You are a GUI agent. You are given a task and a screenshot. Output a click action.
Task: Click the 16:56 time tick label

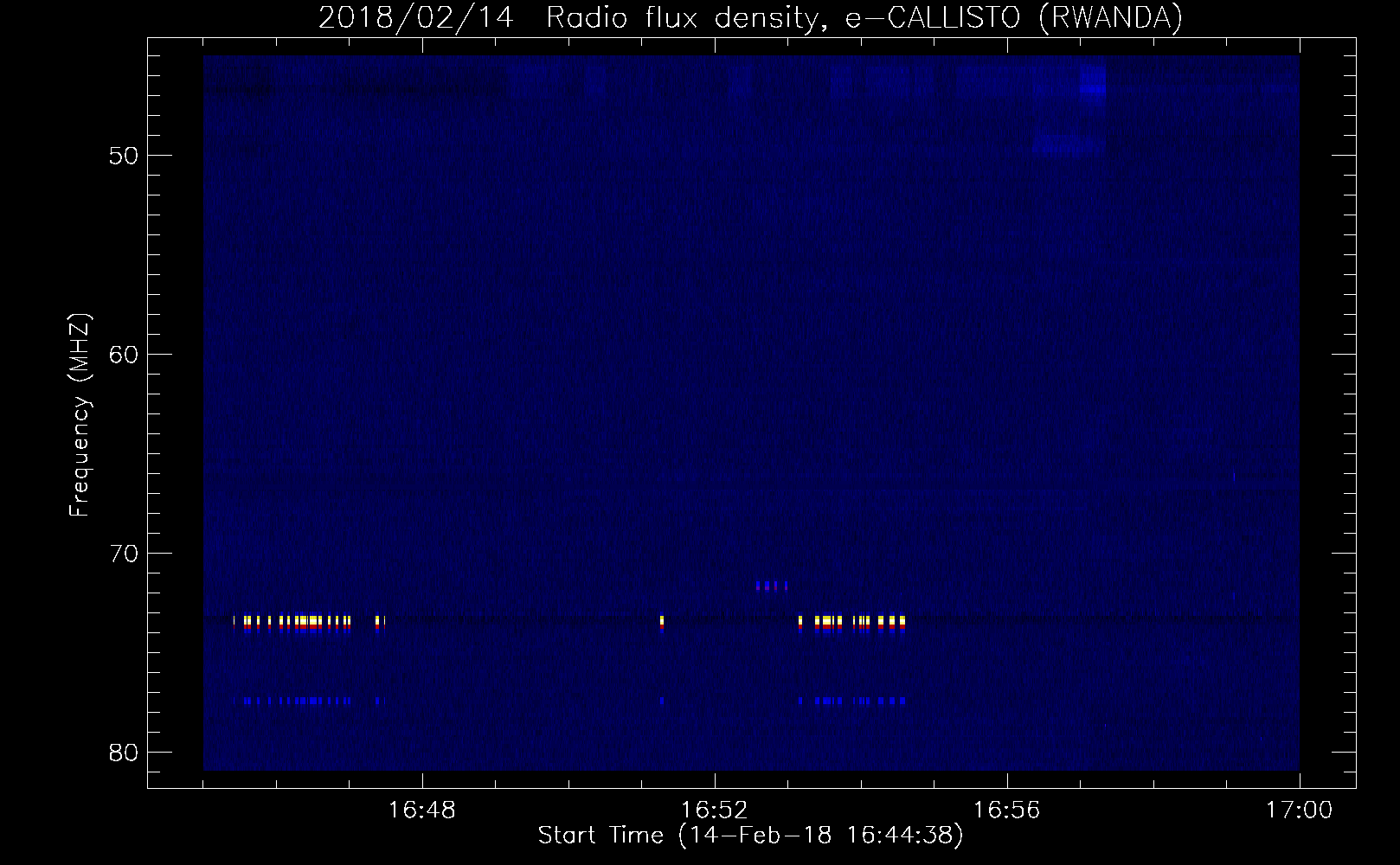1007,811
